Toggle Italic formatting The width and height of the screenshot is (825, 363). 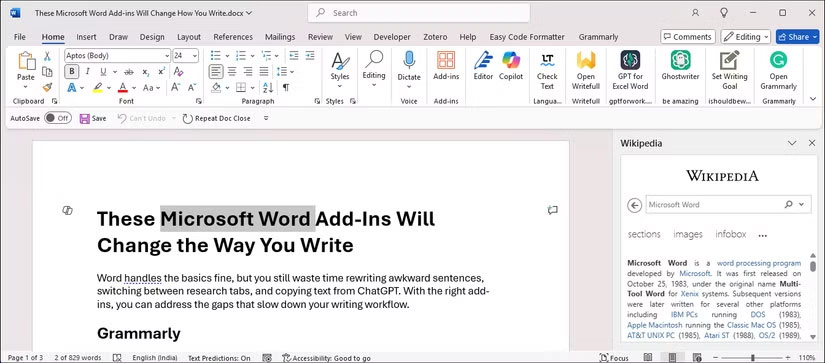coord(87,72)
